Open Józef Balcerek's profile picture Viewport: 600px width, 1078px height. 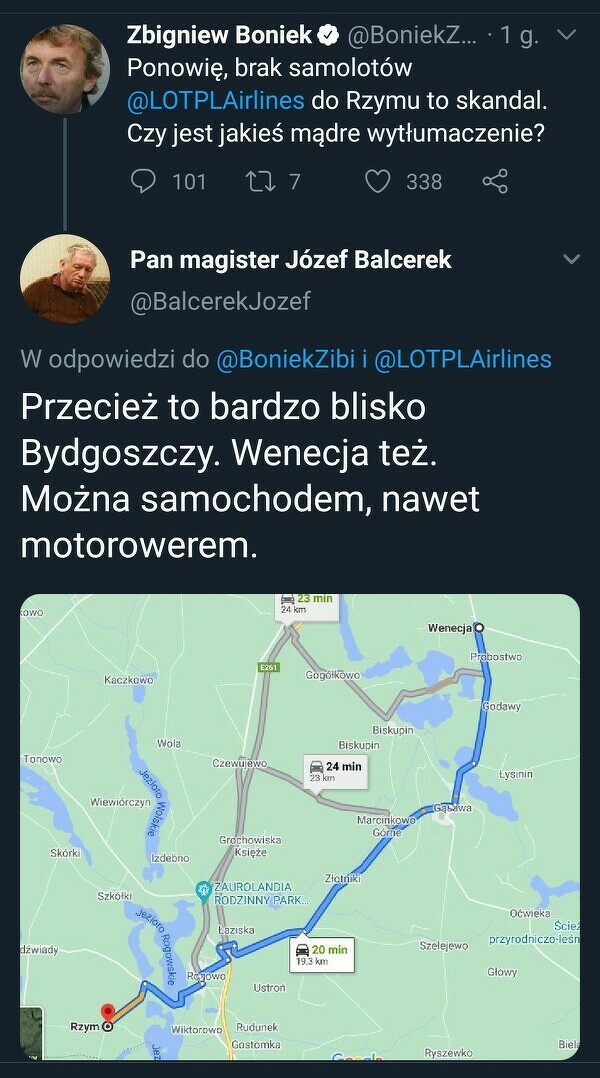65,278
